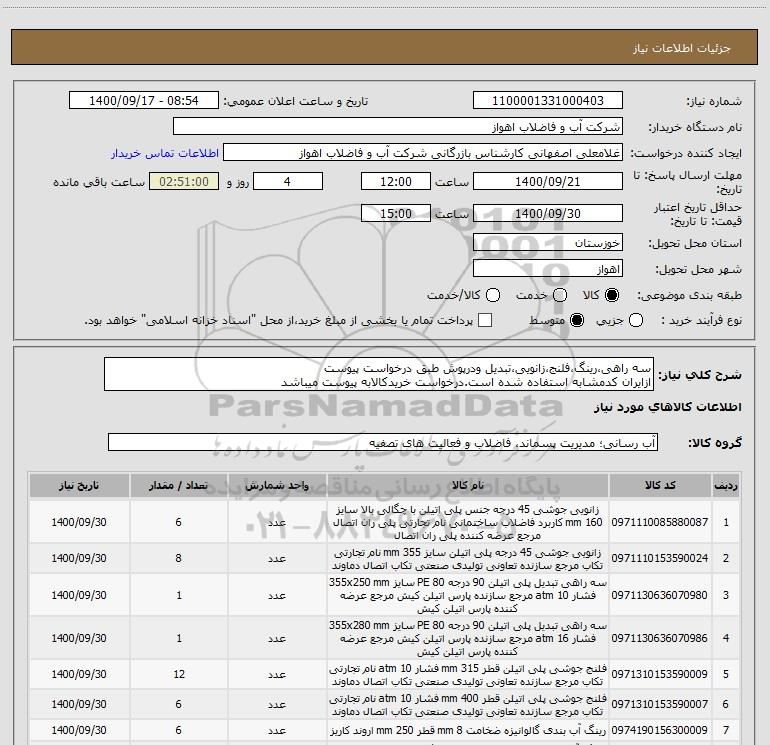Click product code 0971110153590024
770x745 pixels.
click(x=660, y=558)
